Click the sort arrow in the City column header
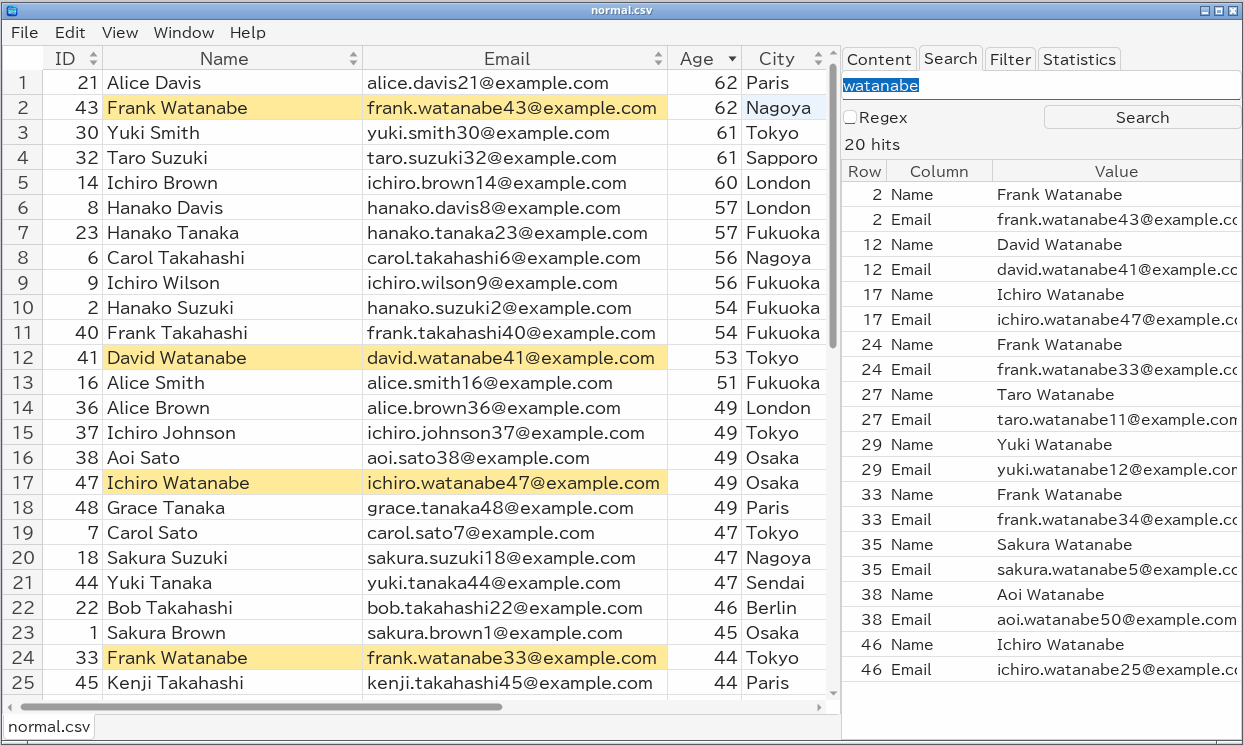1244x746 pixels. 818,59
